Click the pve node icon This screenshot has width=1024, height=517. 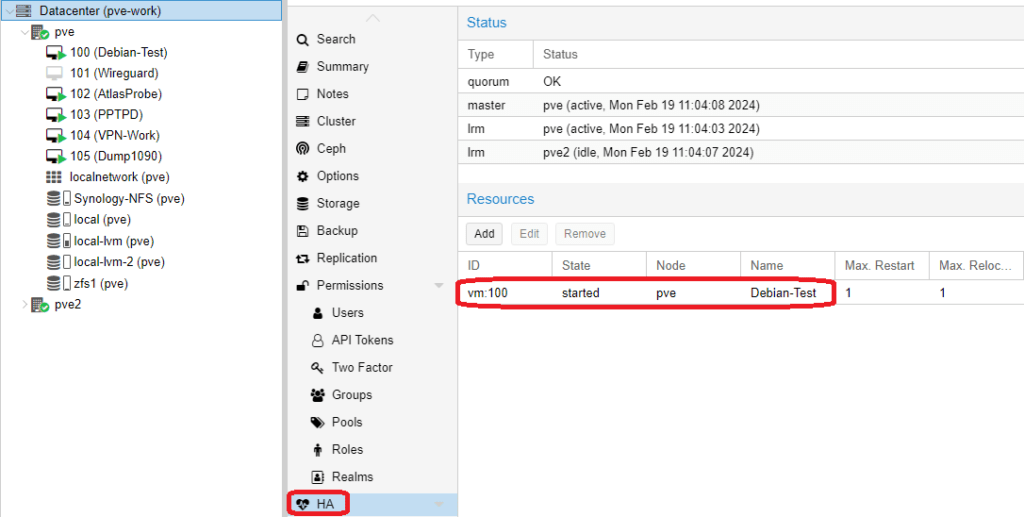(x=40, y=32)
